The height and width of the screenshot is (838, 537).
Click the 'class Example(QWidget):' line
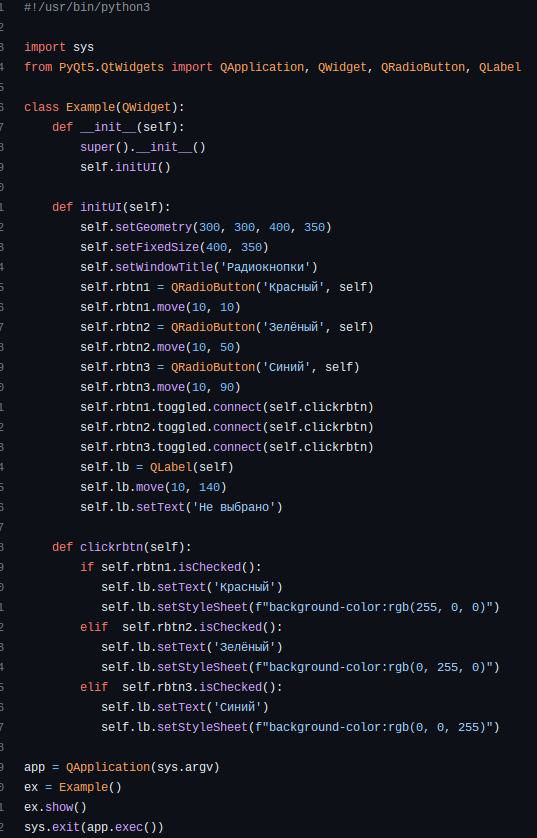pyautogui.click(x=104, y=107)
